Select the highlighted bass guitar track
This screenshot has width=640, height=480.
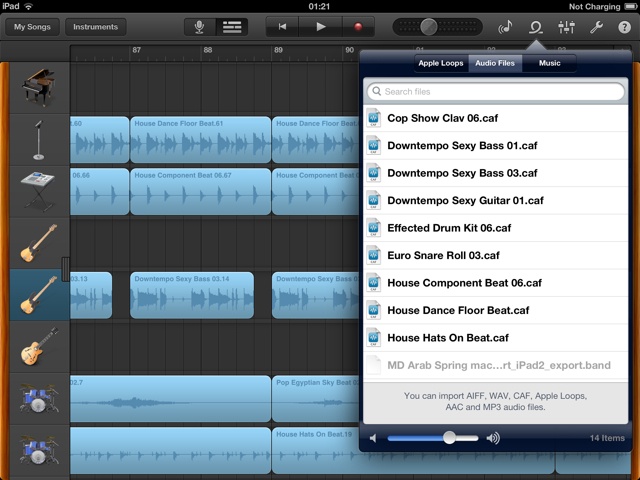(x=39, y=295)
